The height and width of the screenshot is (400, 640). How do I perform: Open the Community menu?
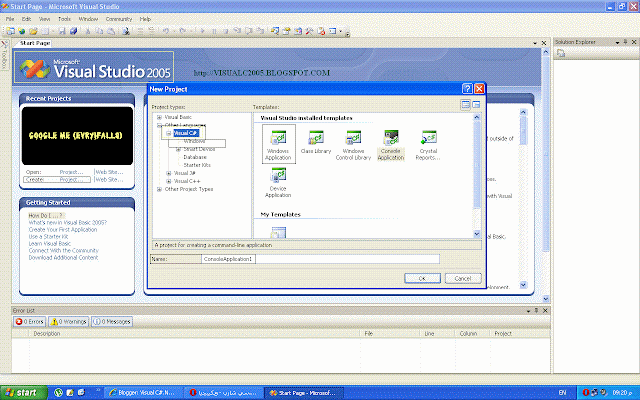click(119, 19)
